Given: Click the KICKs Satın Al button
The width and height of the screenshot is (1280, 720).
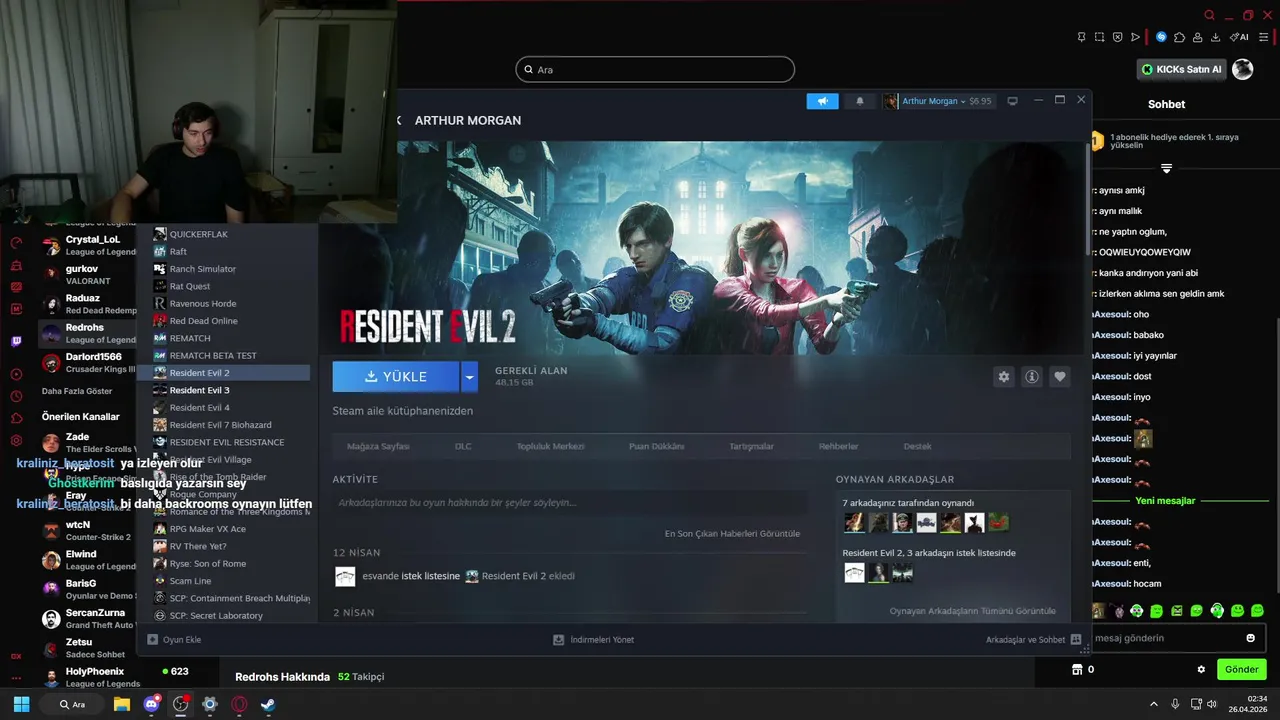Looking at the screenshot, I should tap(1182, 69).
